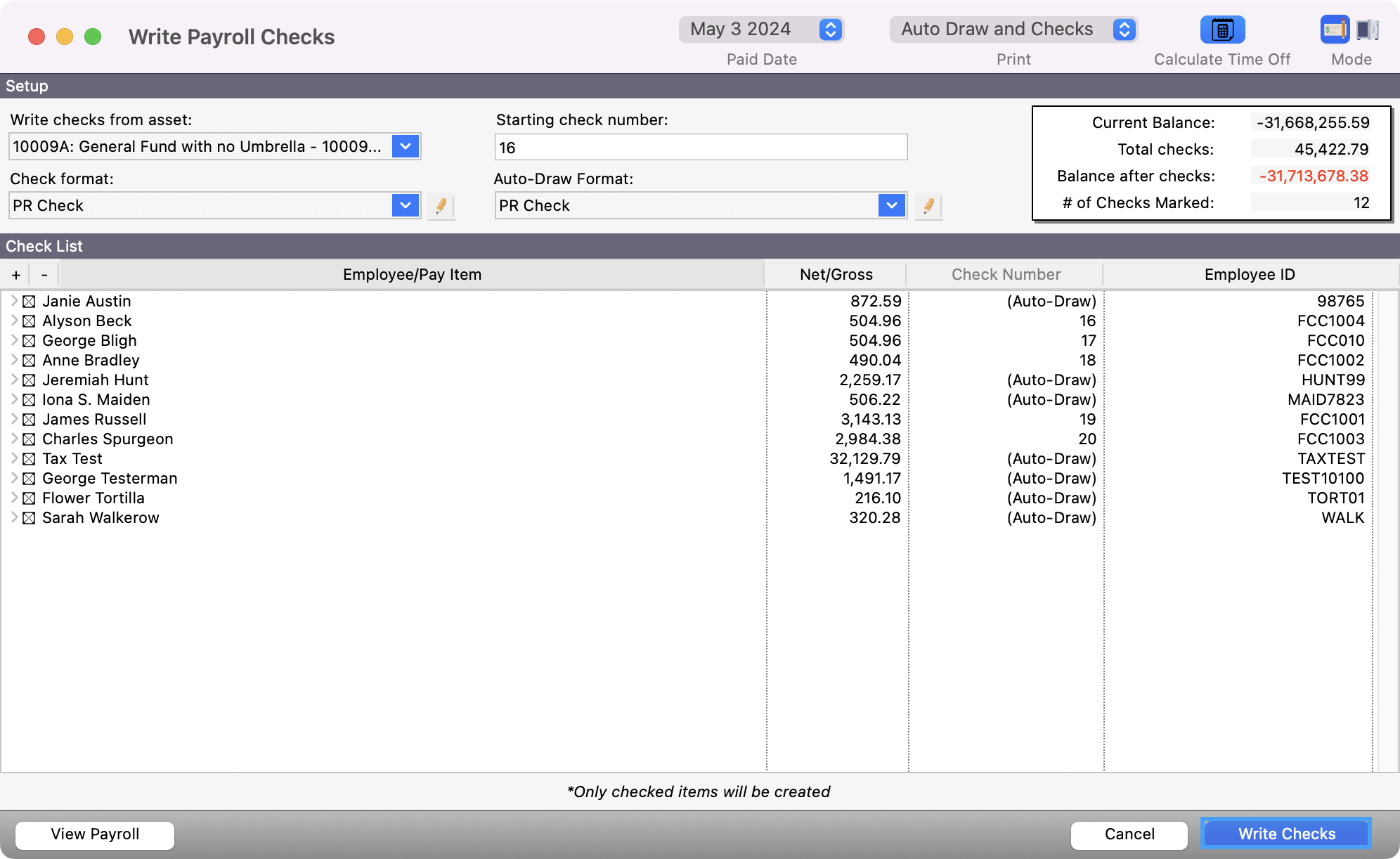Click the Calculate Time Off calculator icon
The image size is (1400, 859).
pyautogui.click(x=1222, y=30)
